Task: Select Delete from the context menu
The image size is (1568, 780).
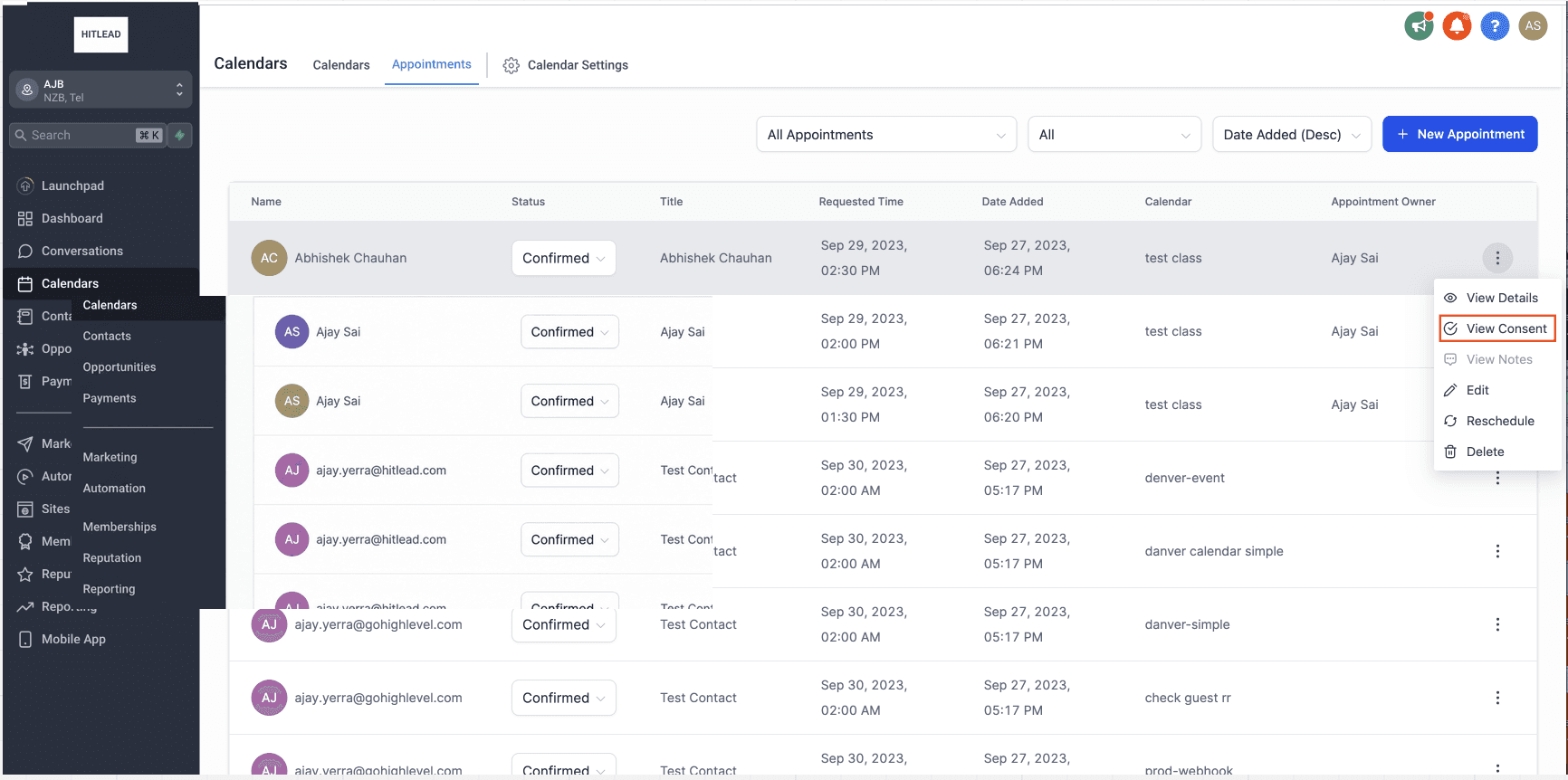Action: coord(1497,452)
